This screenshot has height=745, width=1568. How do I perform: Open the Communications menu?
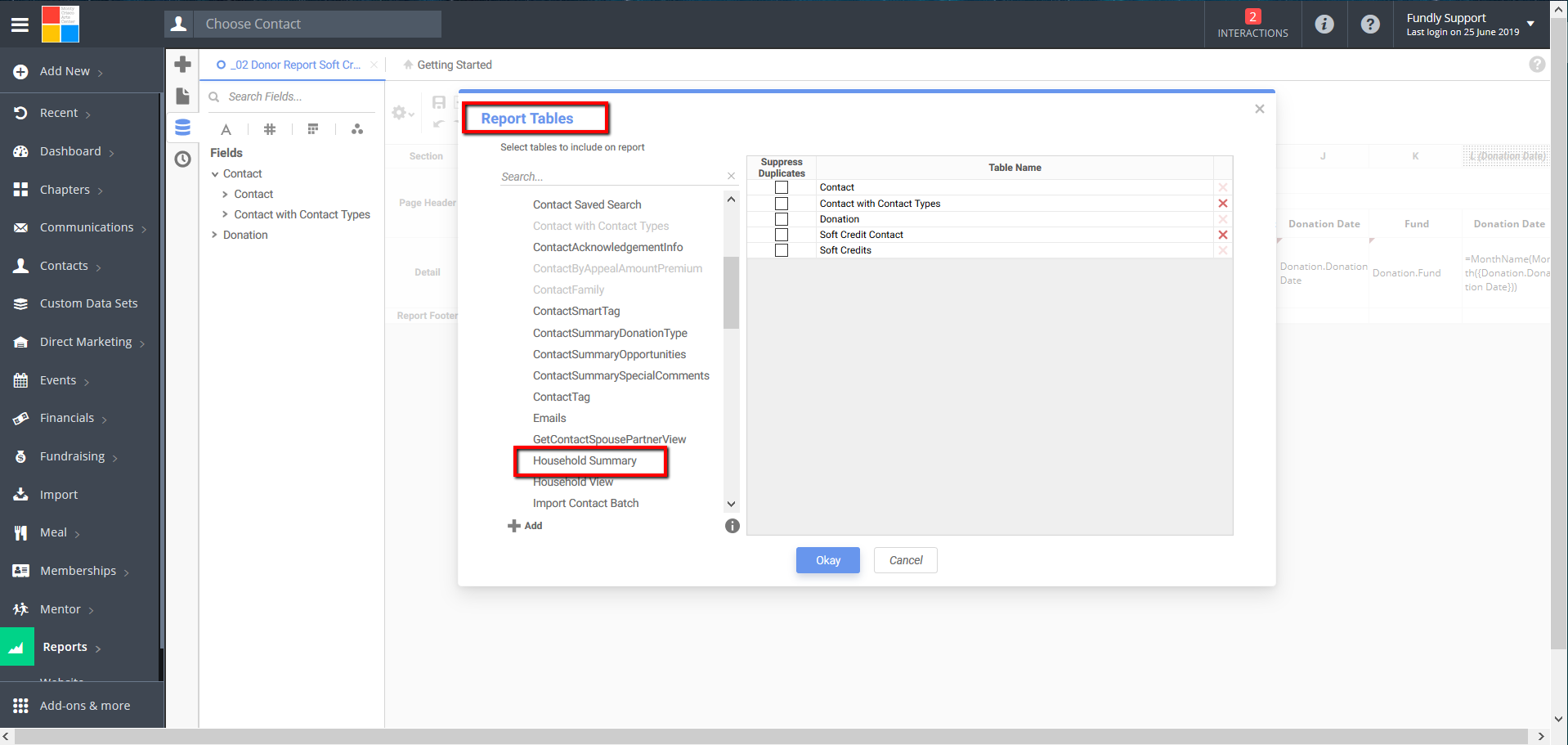pos(87,227)
